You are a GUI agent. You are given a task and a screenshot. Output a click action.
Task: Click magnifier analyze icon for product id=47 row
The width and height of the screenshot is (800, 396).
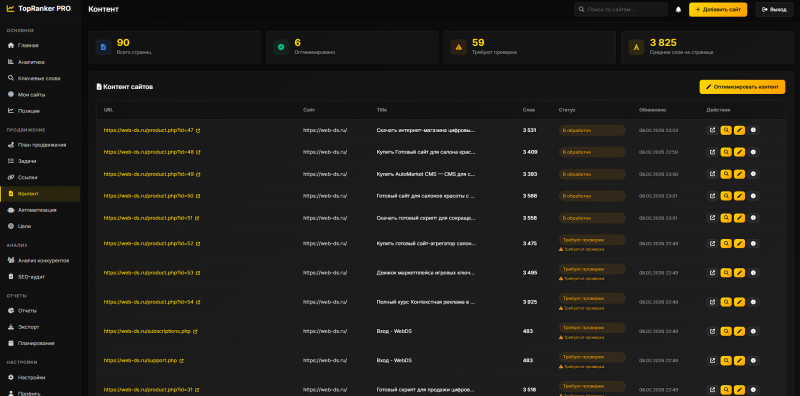point(726,130)
